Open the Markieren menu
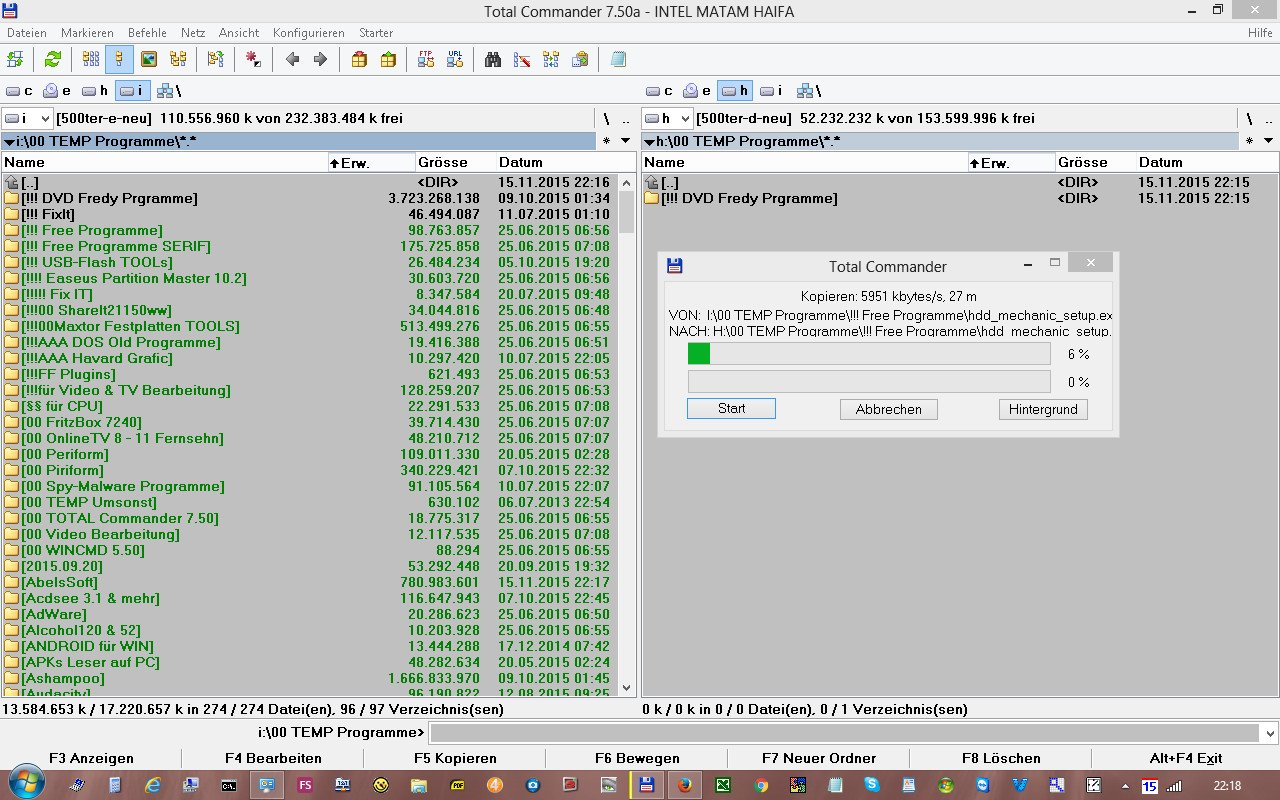The width and height of the screenshot is (1280, 800). coord(87,33)
